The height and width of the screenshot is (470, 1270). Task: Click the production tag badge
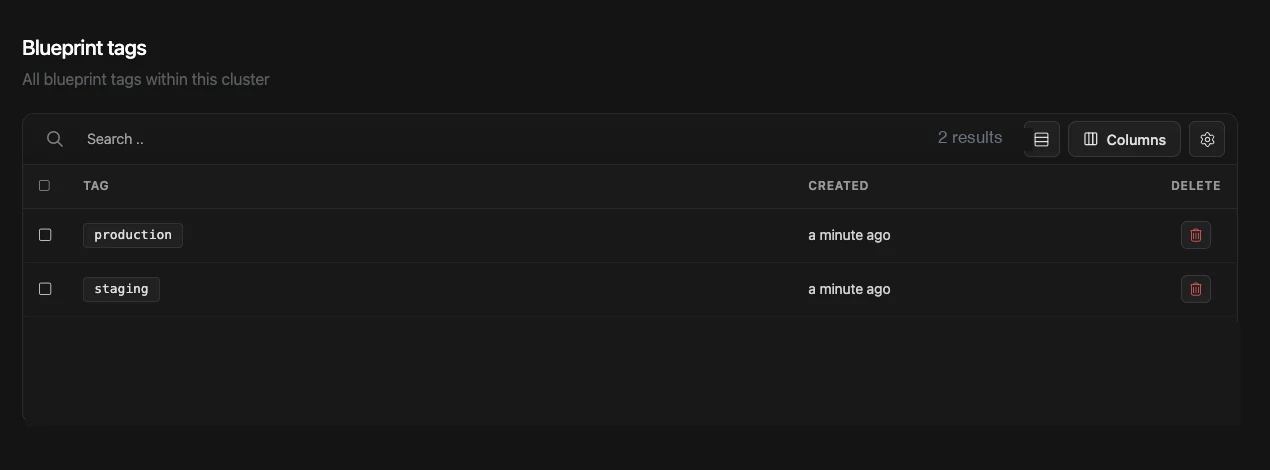[133, 235]
